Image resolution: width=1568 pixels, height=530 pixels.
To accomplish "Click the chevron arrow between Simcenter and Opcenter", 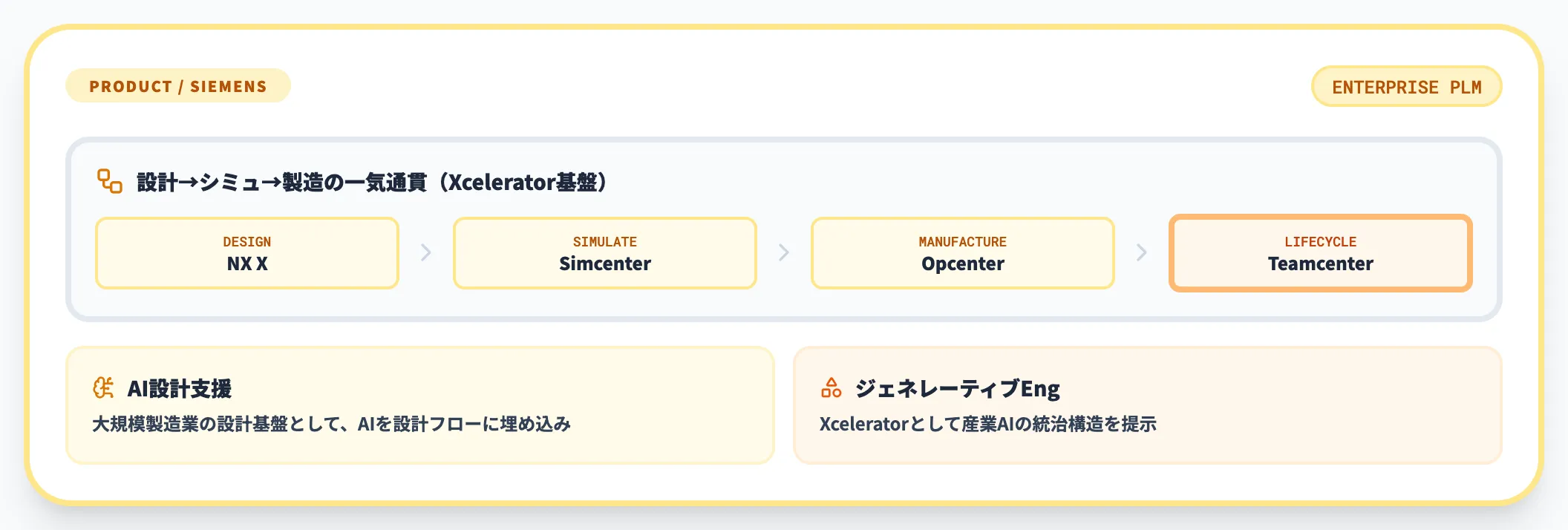I will point(784,252).
